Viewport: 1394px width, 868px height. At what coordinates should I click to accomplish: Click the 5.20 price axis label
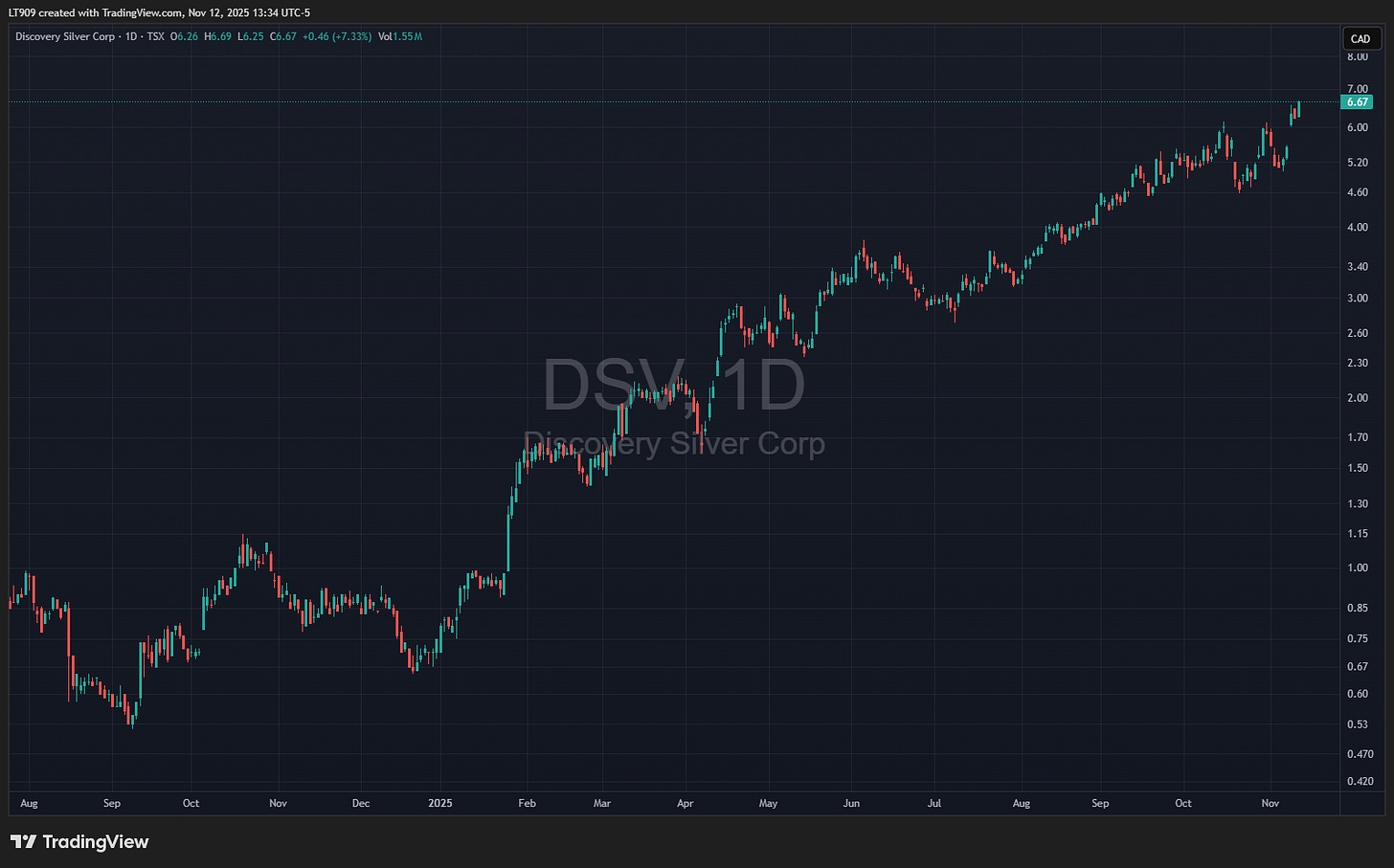[1357, 163]
